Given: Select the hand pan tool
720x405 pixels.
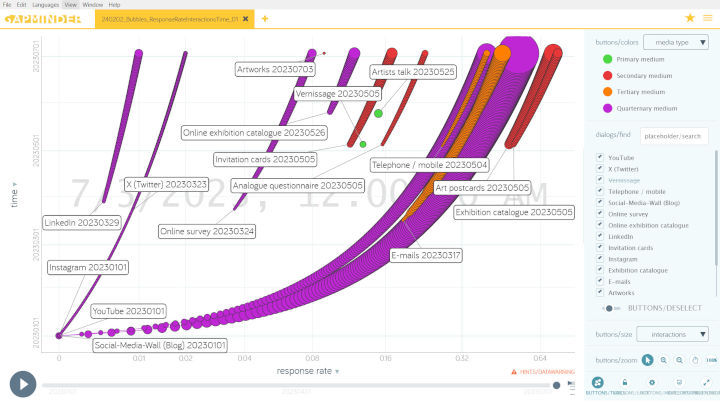Looking at the screenshot, I should [x=695, y=360].
